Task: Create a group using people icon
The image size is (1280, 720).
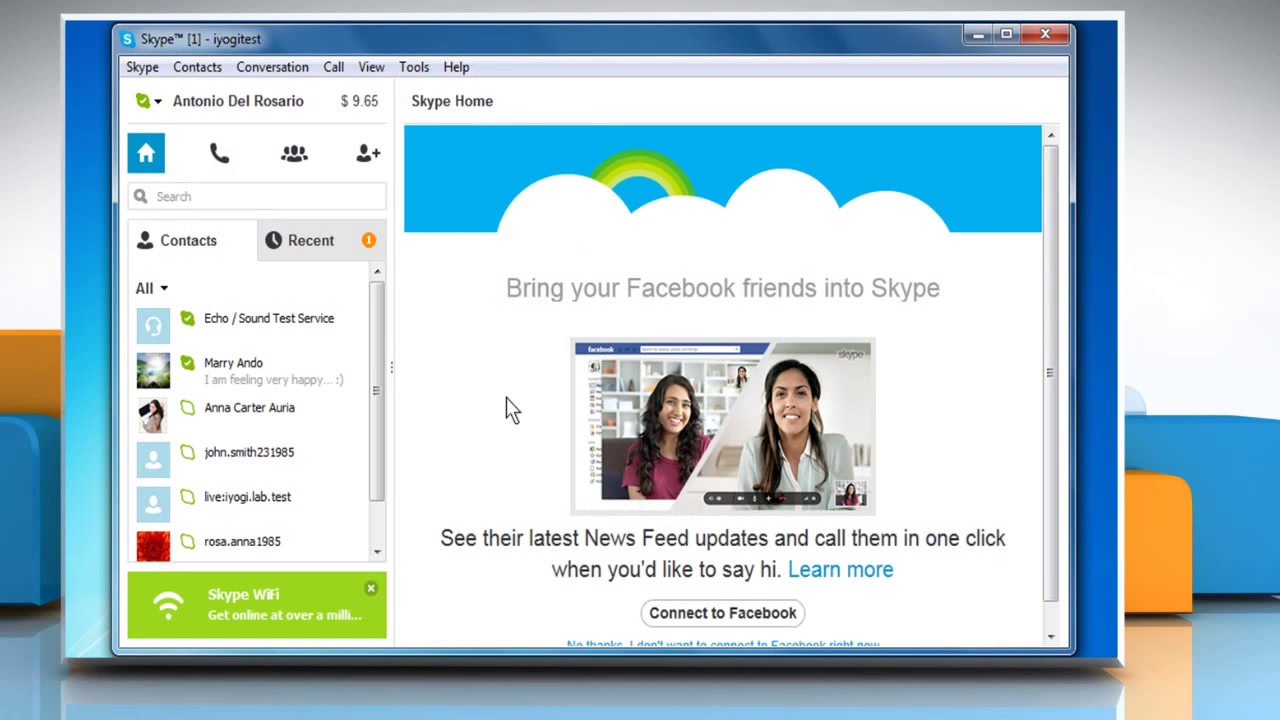Action: coord(294,153)
